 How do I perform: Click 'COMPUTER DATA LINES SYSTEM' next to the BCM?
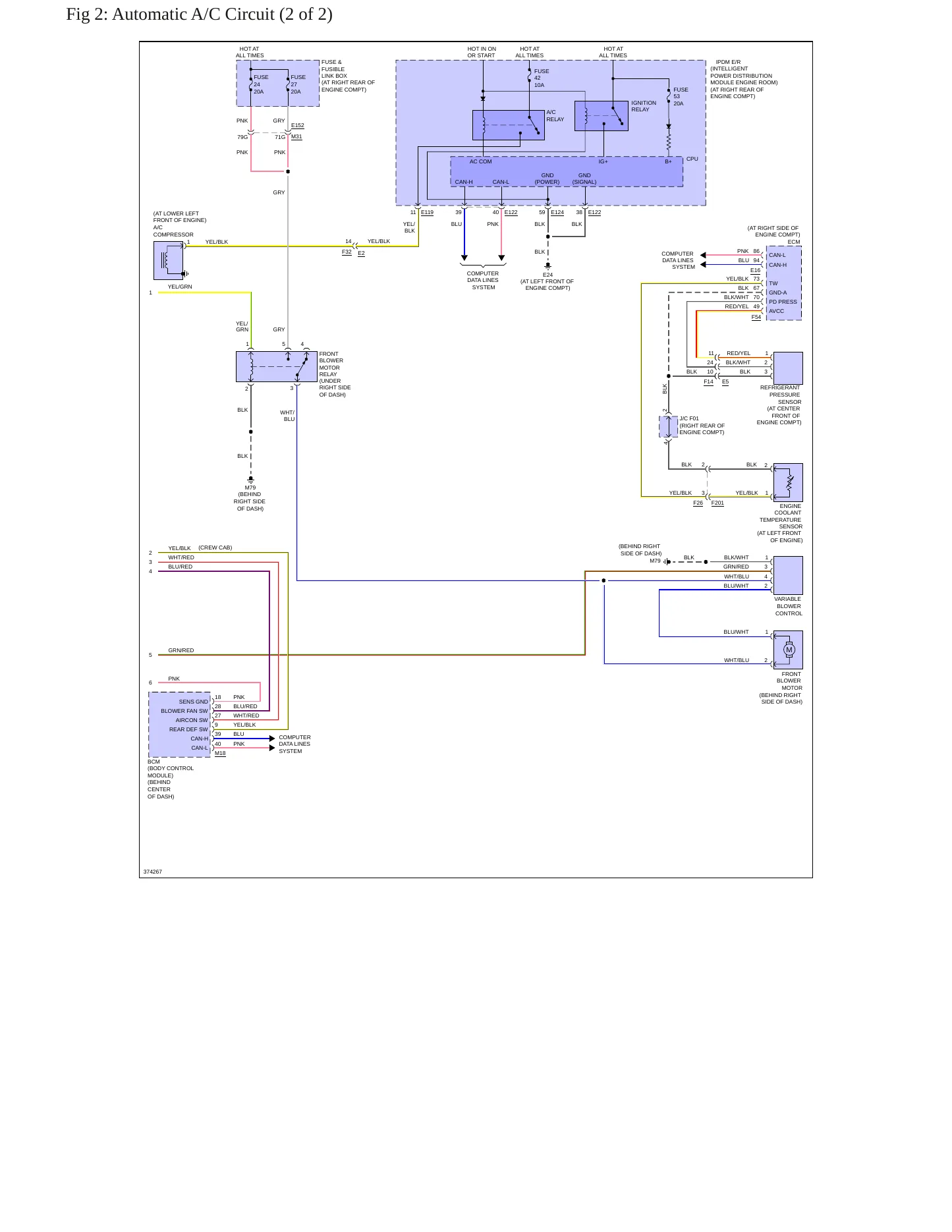[x=294, y=744]
